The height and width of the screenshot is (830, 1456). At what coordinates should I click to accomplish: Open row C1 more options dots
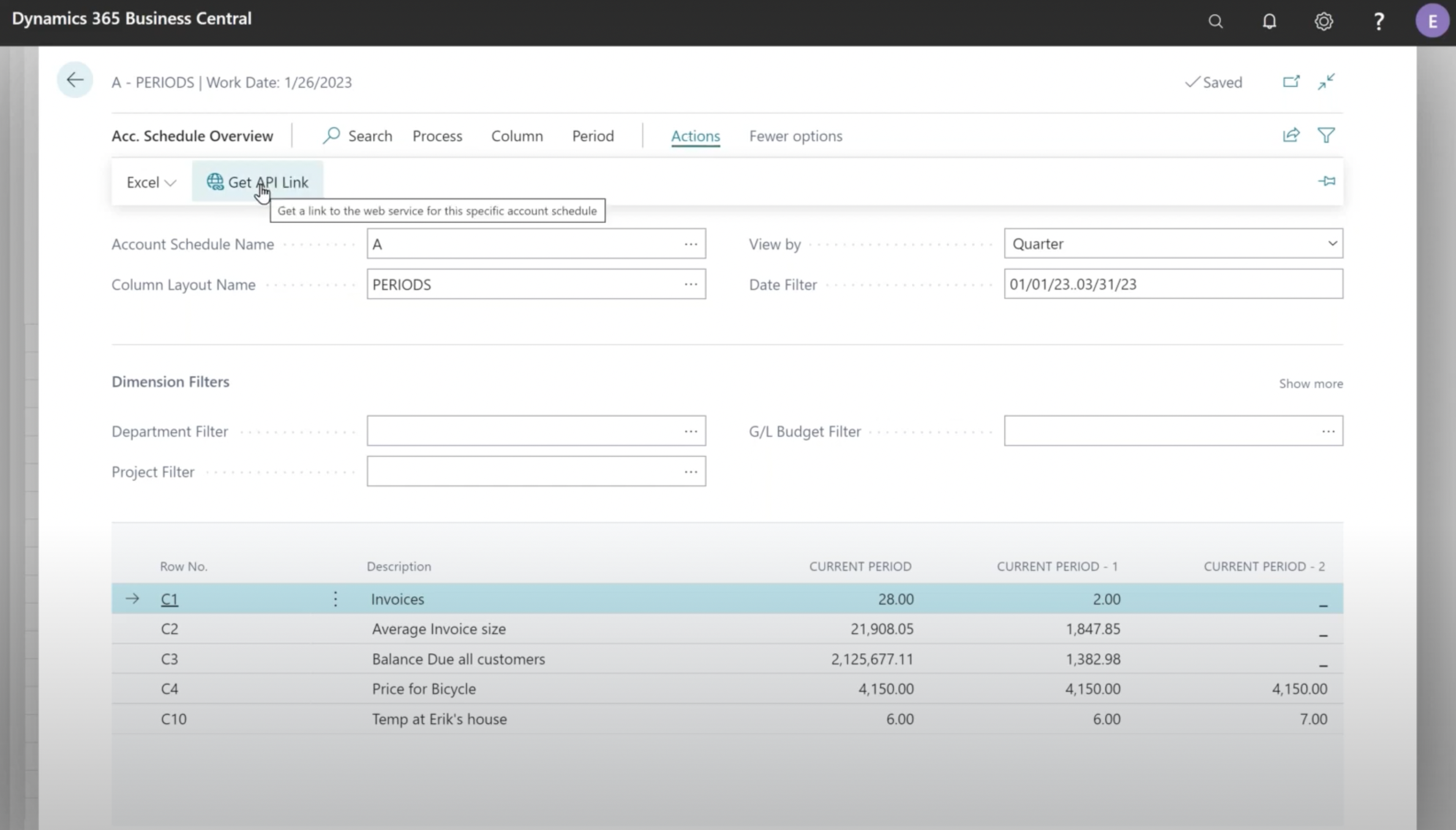[x=336, y=599]
